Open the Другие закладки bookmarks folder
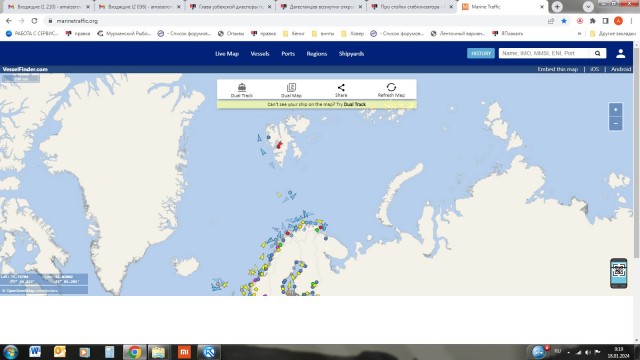The width and height of the screenshot is (640, 360). [613, 33]
